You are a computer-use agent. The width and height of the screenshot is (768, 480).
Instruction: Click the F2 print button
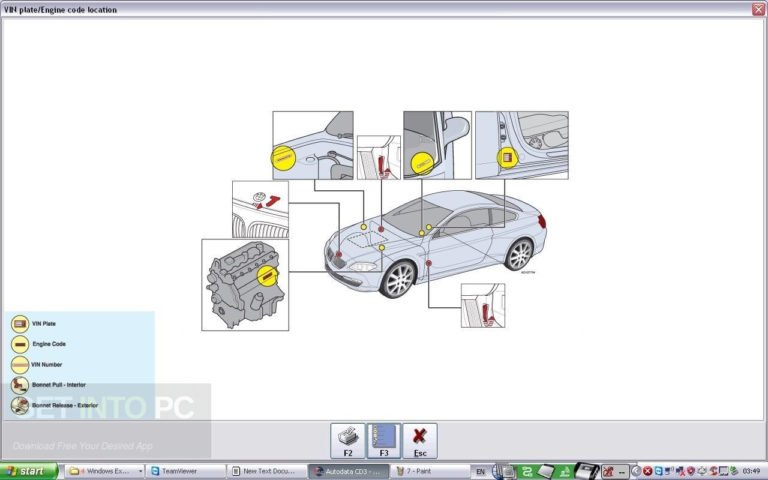347,440
